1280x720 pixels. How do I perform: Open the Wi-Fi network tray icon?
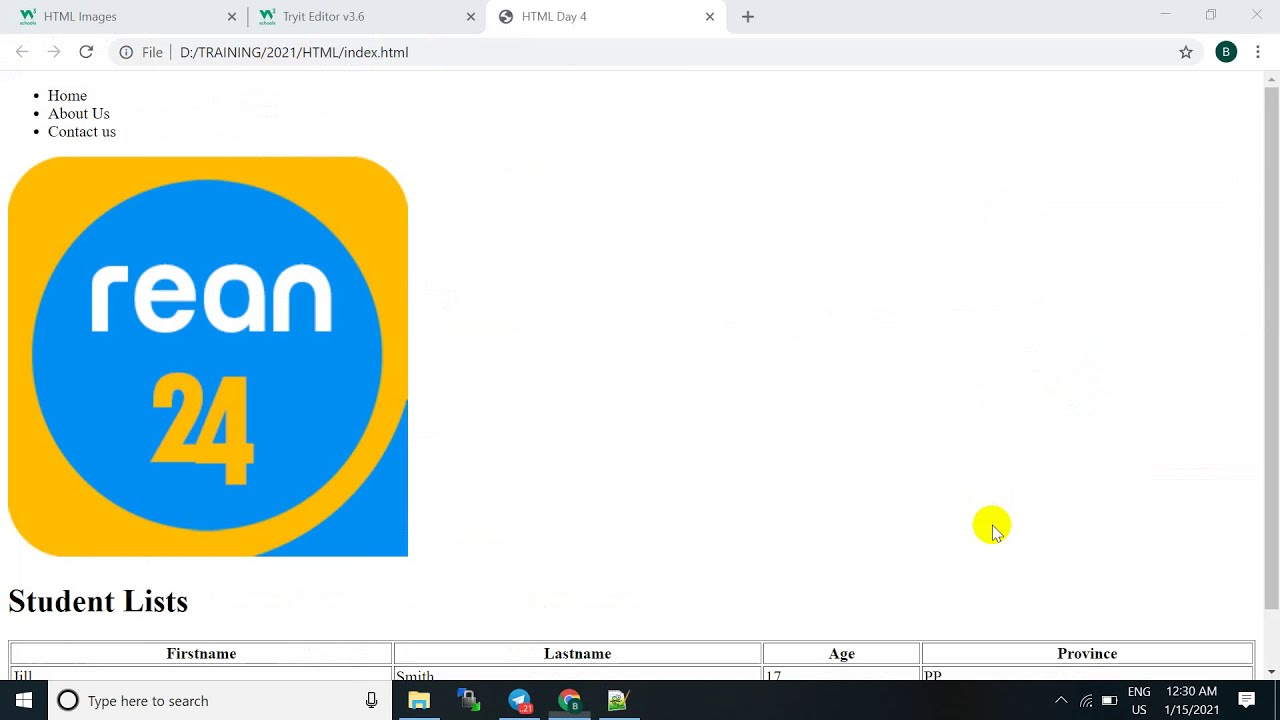(x=1086, y=700)
